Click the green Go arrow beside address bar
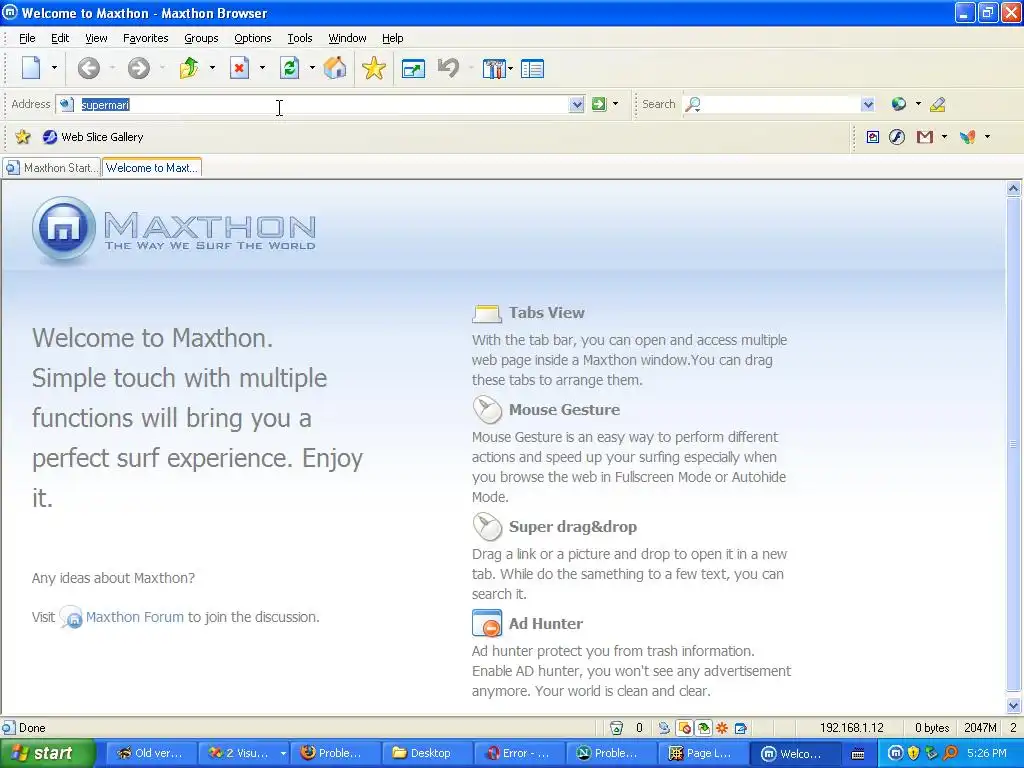The width and height of the screenshot is (1024, 768). click(x=599, y=104)
